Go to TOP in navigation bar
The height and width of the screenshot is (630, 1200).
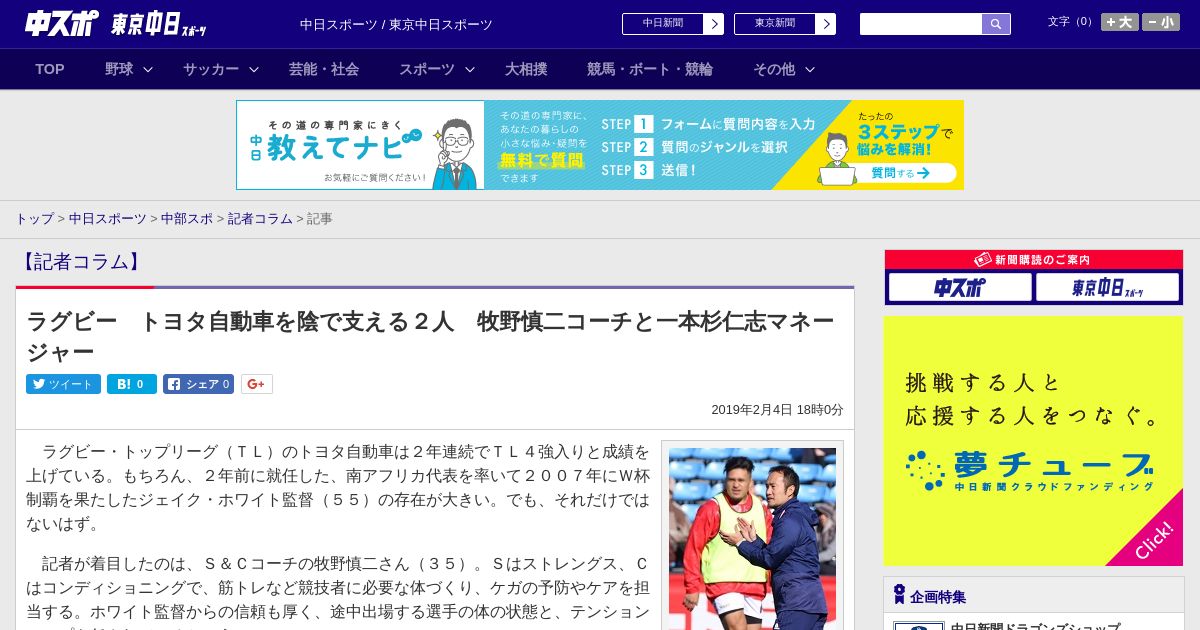[50, 69]
